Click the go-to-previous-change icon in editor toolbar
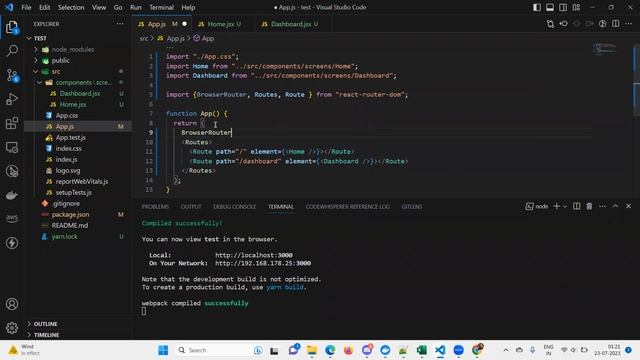 pyautogui.click(x=564, y=24)
